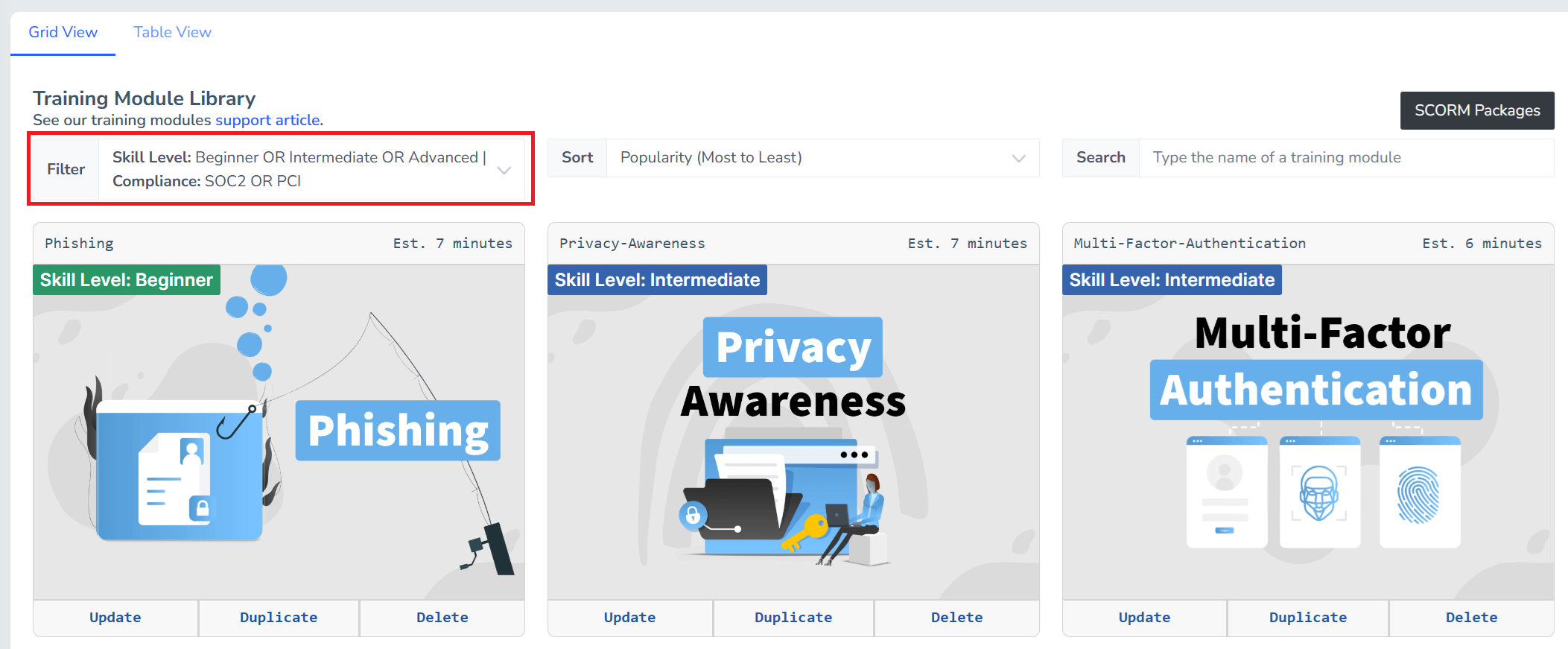Duplicate the Multi-Factor-Authentication module
Viewport: 1568px width, 649px height.
(x=1308, y=618)
